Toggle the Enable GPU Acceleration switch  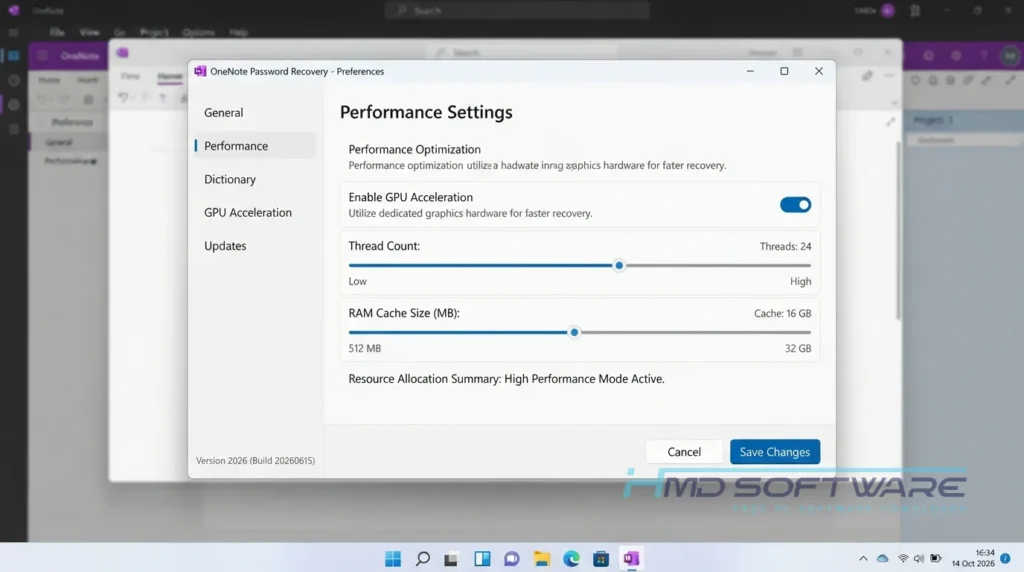tap(795, 205)
